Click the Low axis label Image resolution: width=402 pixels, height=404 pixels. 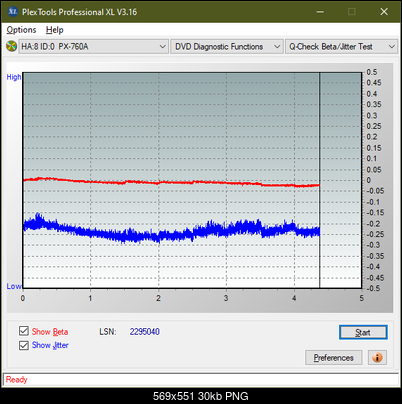click(14, 286)
